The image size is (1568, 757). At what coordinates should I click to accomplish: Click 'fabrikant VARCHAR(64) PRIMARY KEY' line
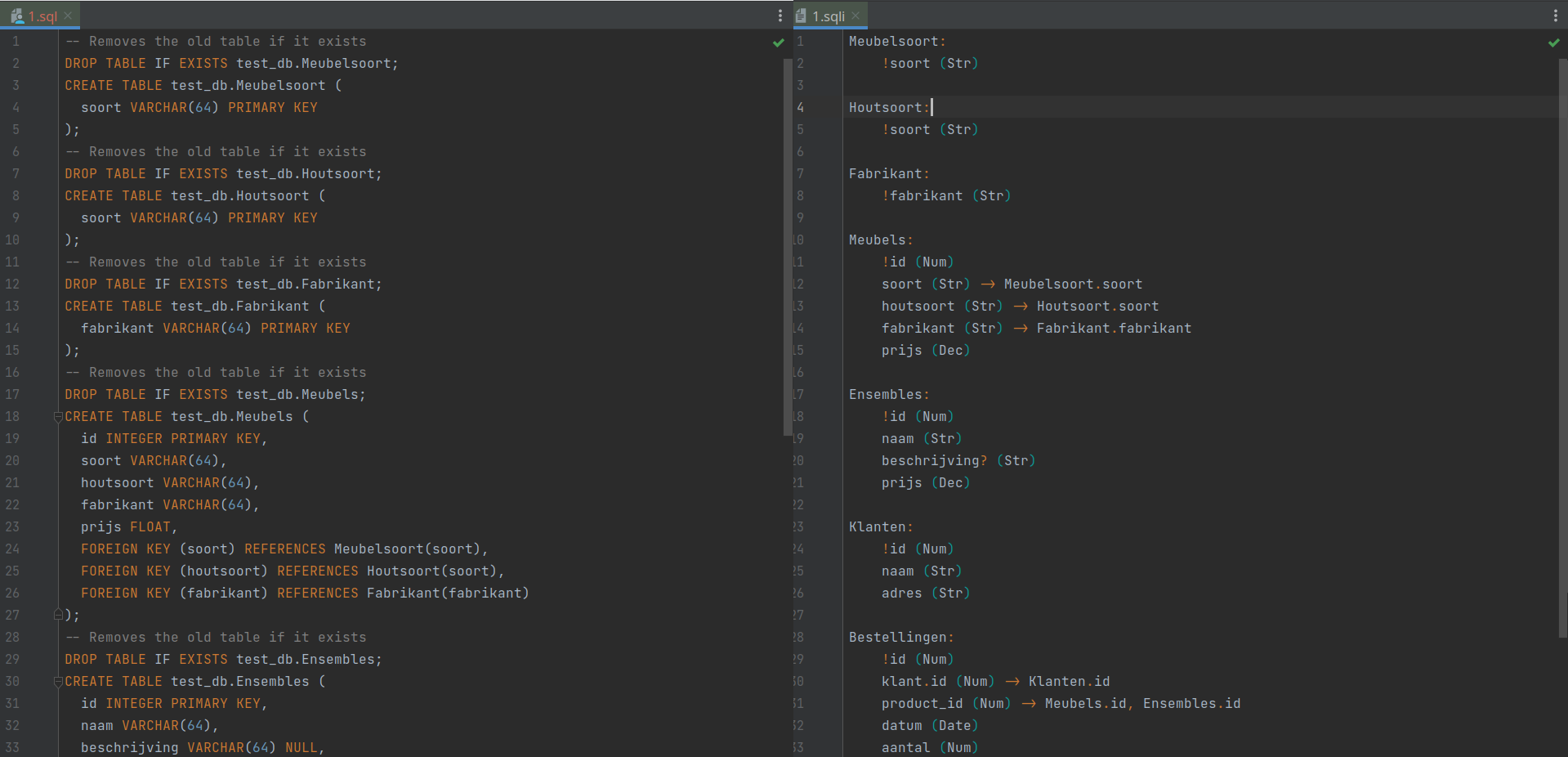point(216,328)
